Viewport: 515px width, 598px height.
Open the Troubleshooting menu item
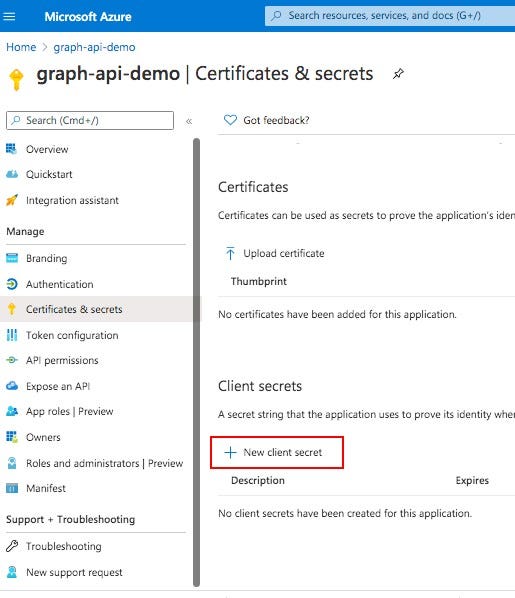pos(64,547)
